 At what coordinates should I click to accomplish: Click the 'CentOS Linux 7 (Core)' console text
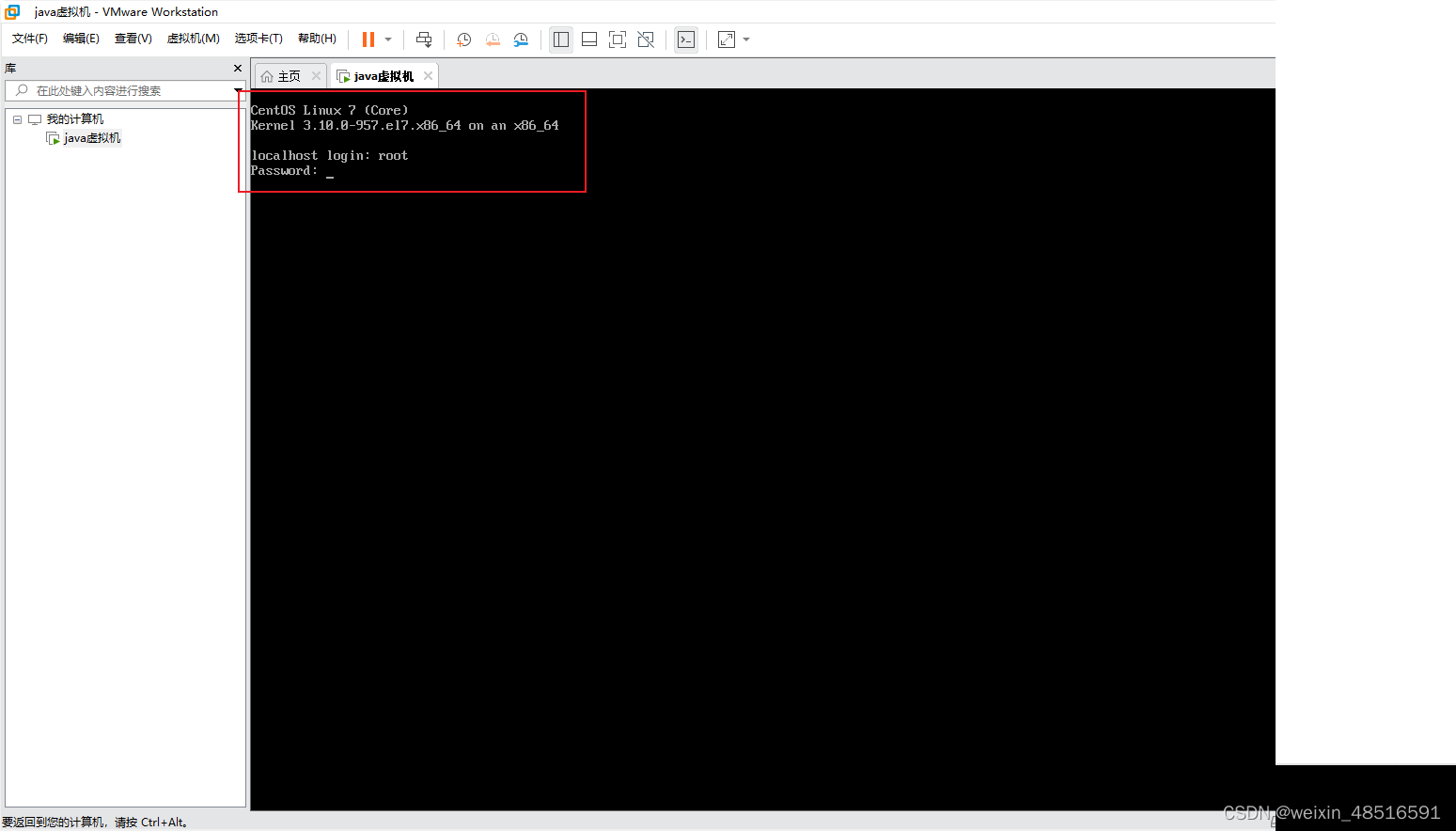pyautogui.click(x=329, y=111)
